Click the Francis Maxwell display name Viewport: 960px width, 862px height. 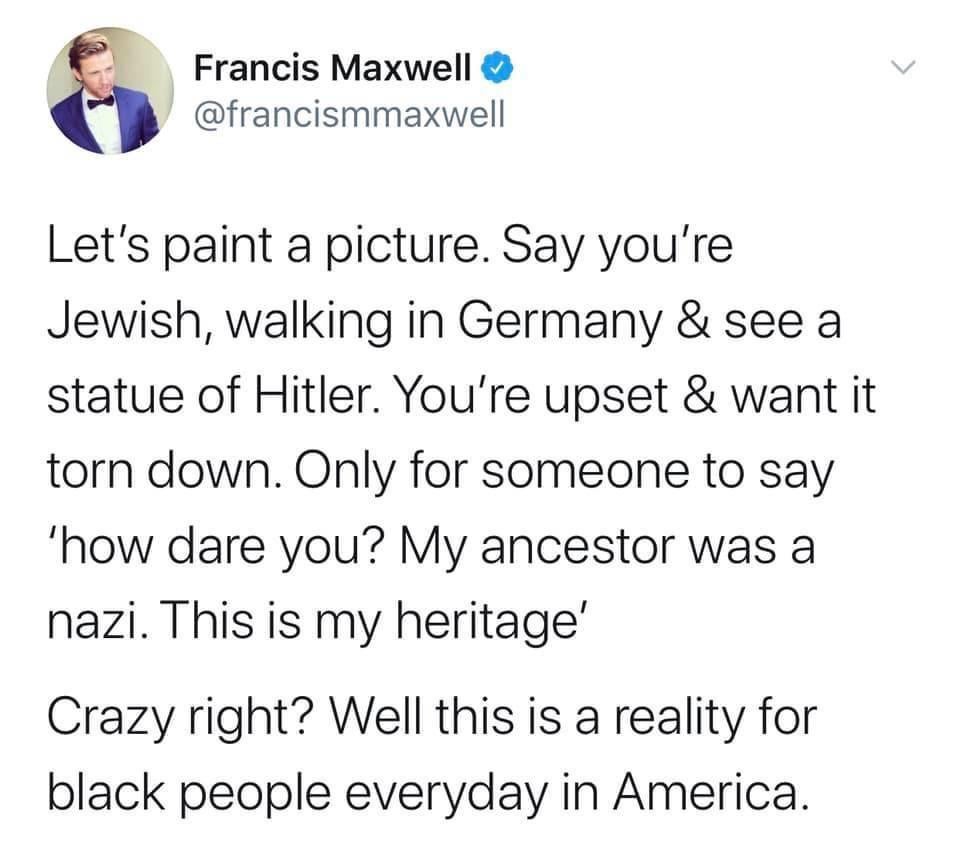(x=332, y=69)
